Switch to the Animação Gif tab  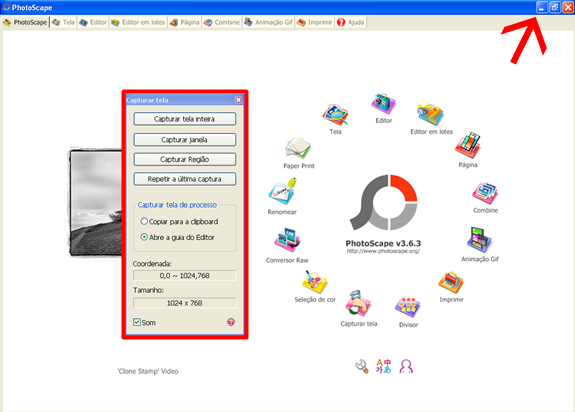click(x=268, y=22)
